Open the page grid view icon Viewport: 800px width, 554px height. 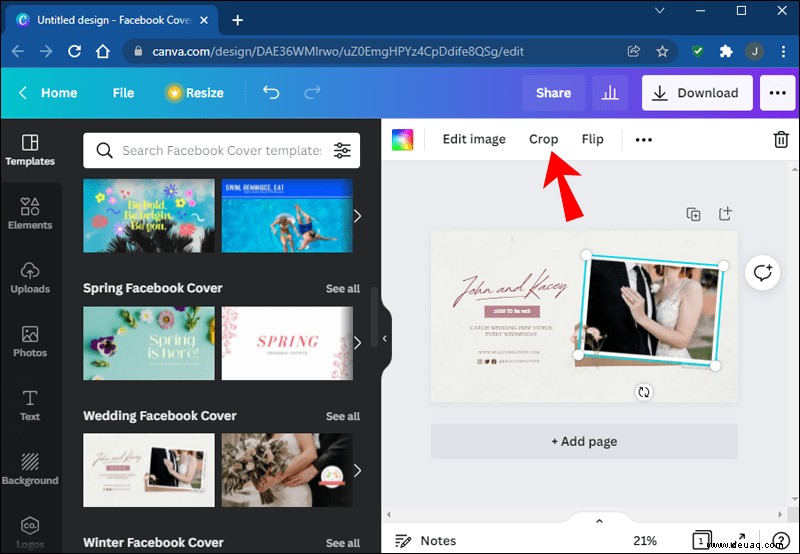(x=701, y=540)
